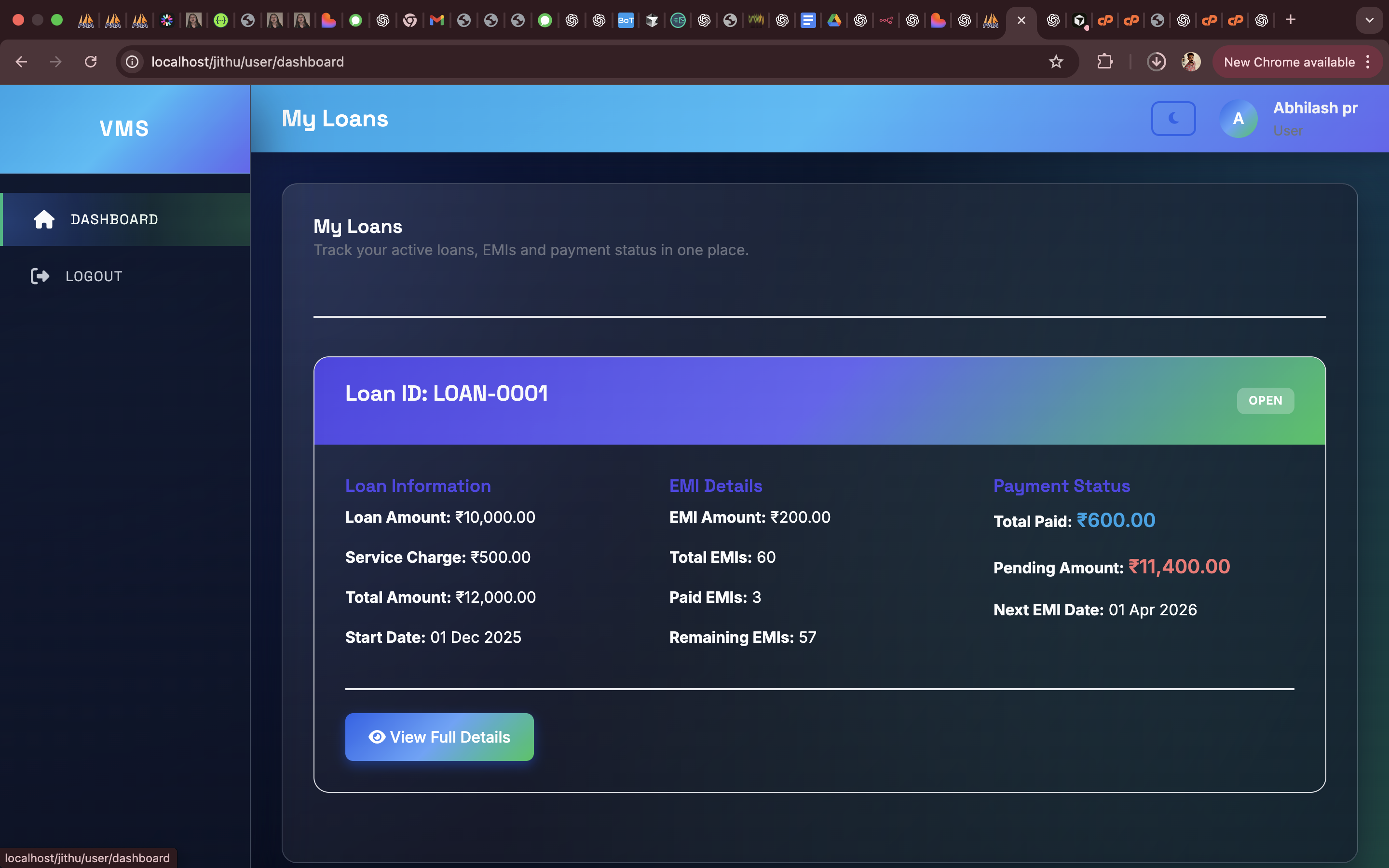Switch to the Gmail tab

tap(437, 21)
